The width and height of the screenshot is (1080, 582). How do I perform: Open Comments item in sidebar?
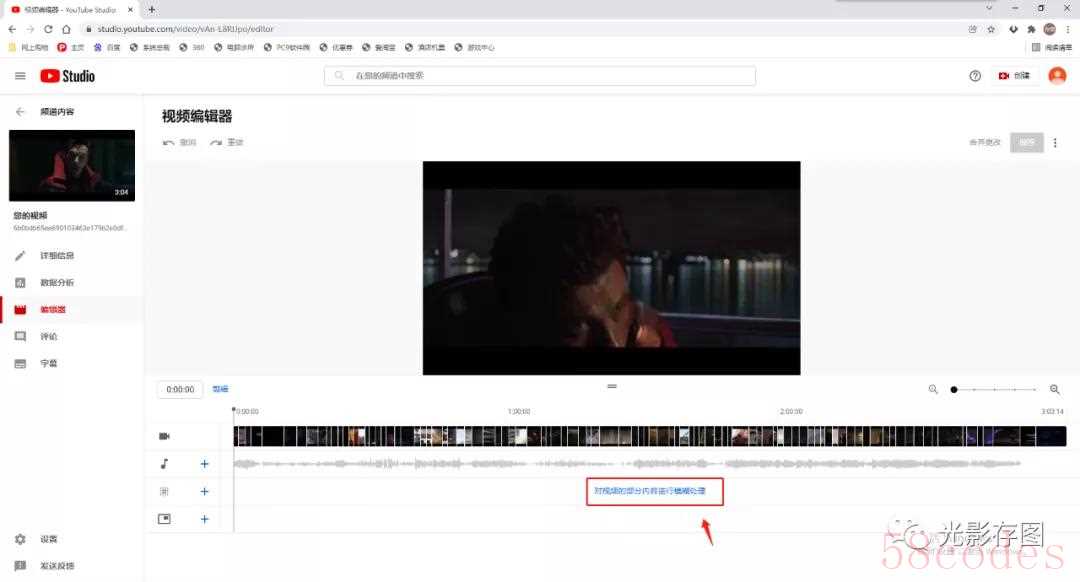tap(72, 336)
